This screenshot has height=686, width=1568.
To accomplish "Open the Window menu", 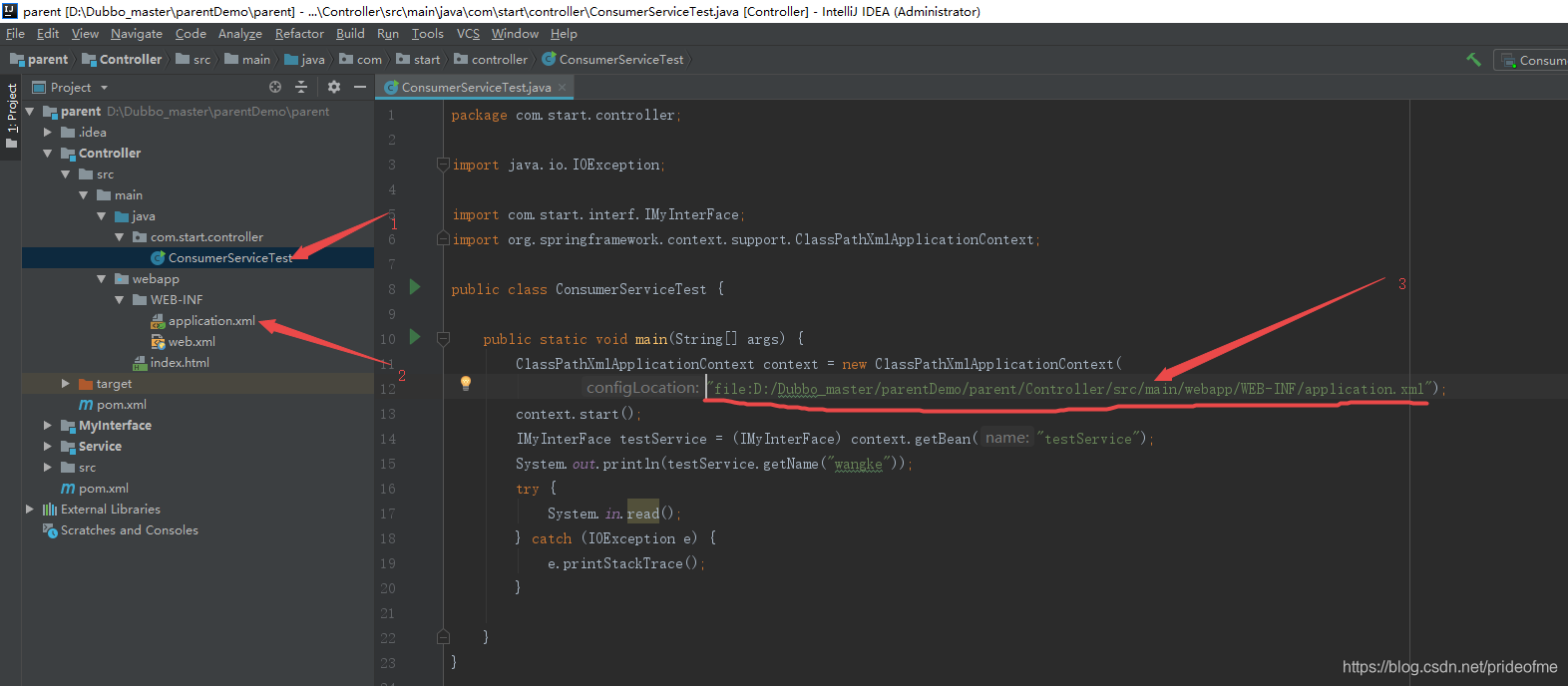I will click(x=515, y=34).
